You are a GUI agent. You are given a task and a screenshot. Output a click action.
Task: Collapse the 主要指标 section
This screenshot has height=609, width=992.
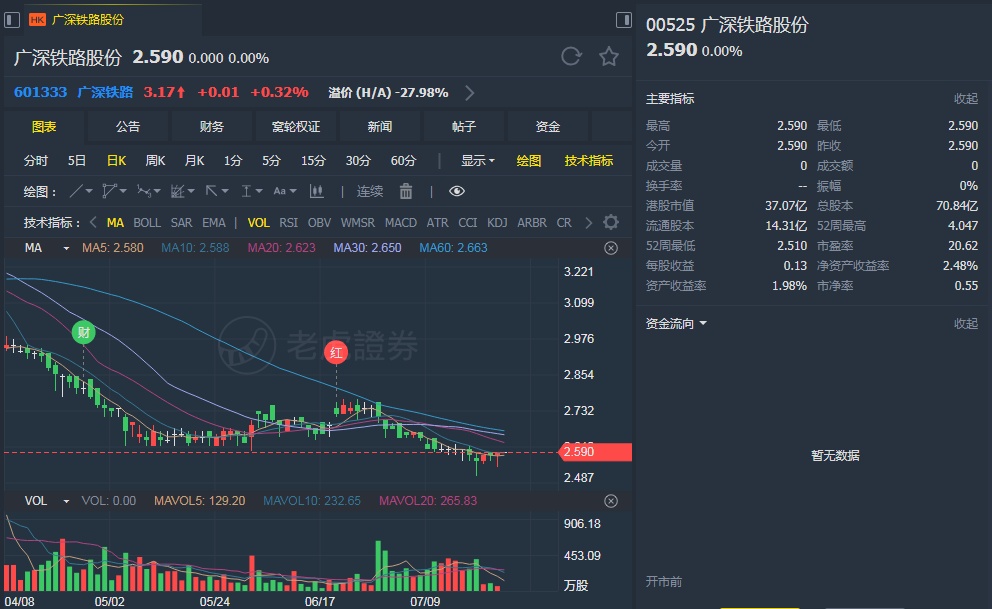click(965, 99)
